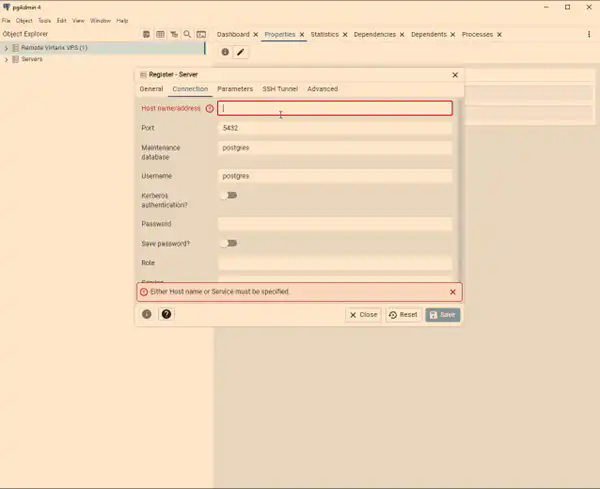Click the pencil edit icon in Properties

point(240,52)
